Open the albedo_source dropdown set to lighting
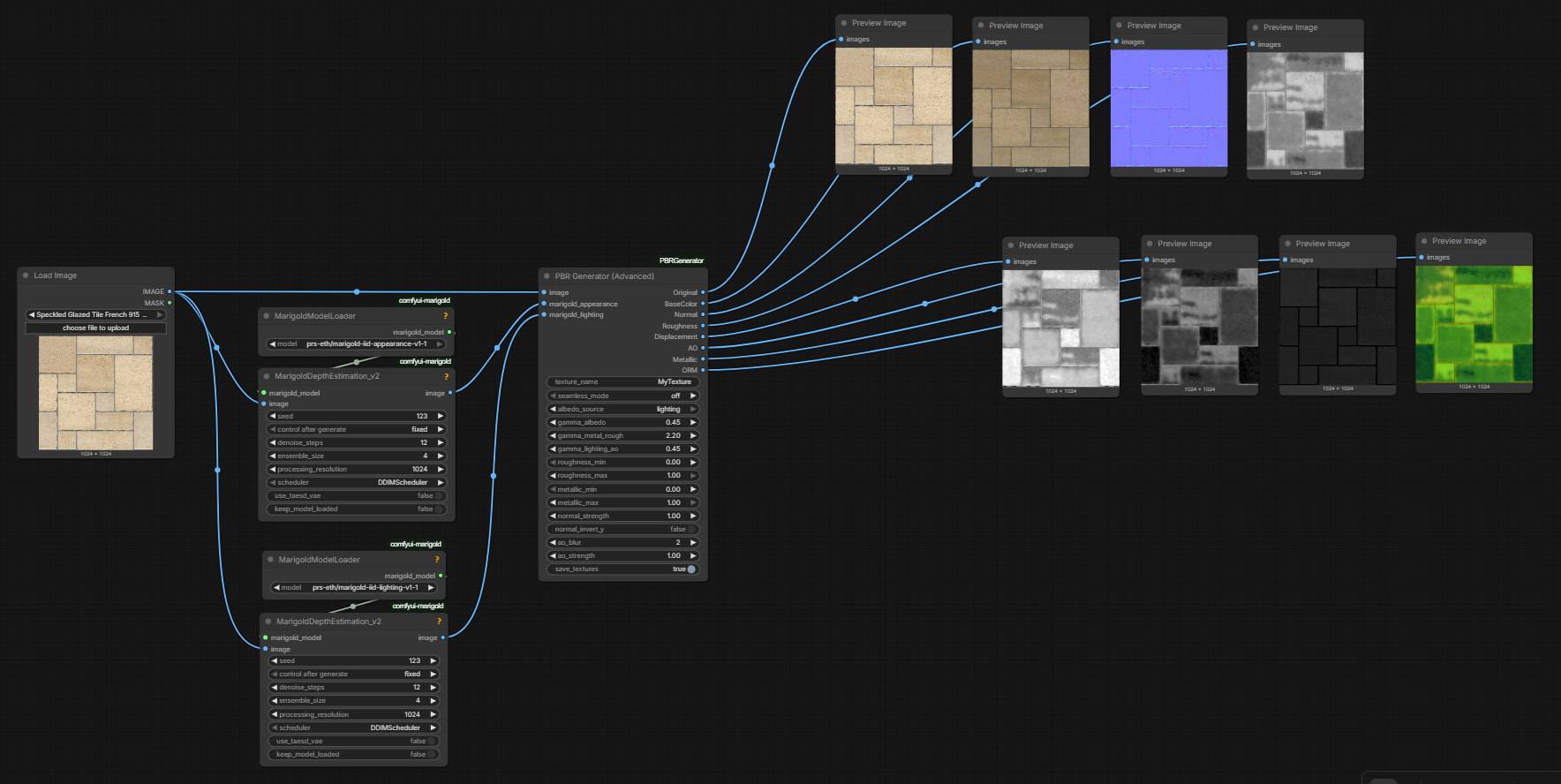 point(623,409)
